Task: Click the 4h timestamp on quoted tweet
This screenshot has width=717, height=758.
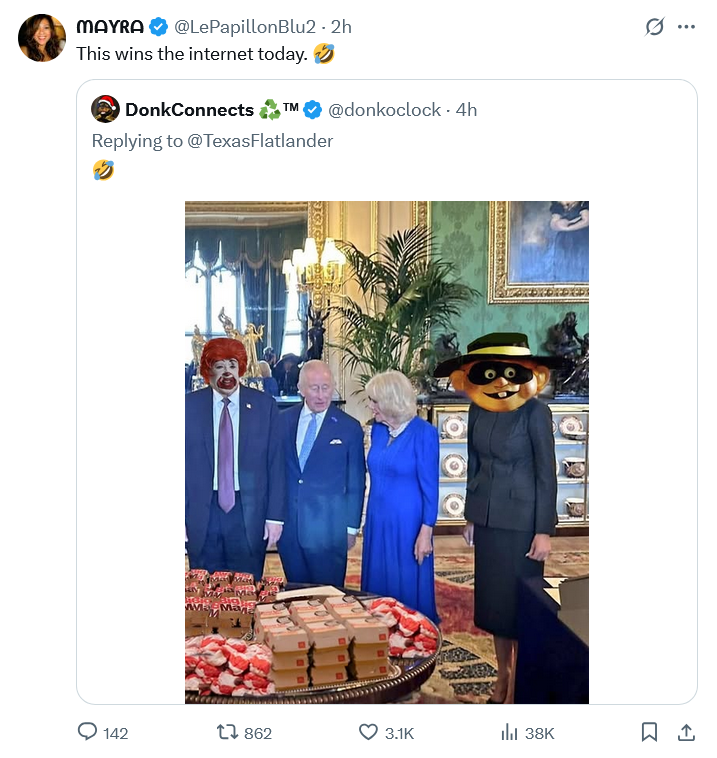Action: [466, 110]
